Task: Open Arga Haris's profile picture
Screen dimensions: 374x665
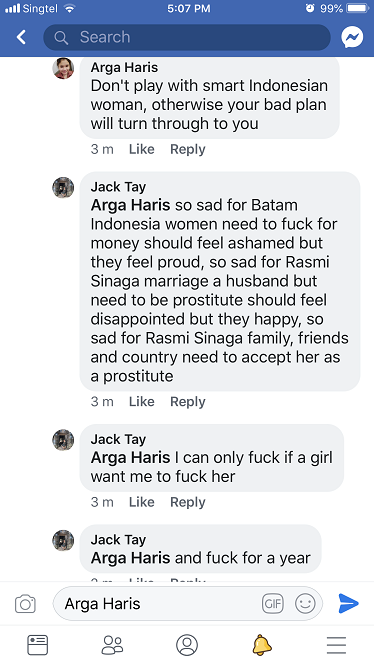Action: point(63,68)
